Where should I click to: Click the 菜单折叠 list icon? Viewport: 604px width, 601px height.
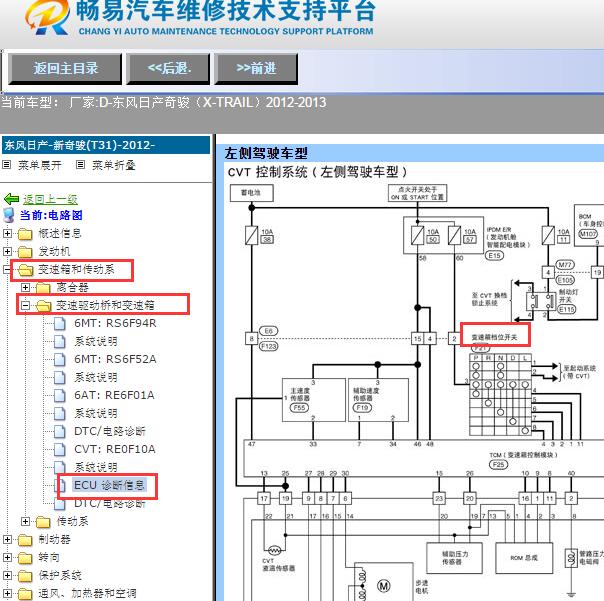click(80, 165)
